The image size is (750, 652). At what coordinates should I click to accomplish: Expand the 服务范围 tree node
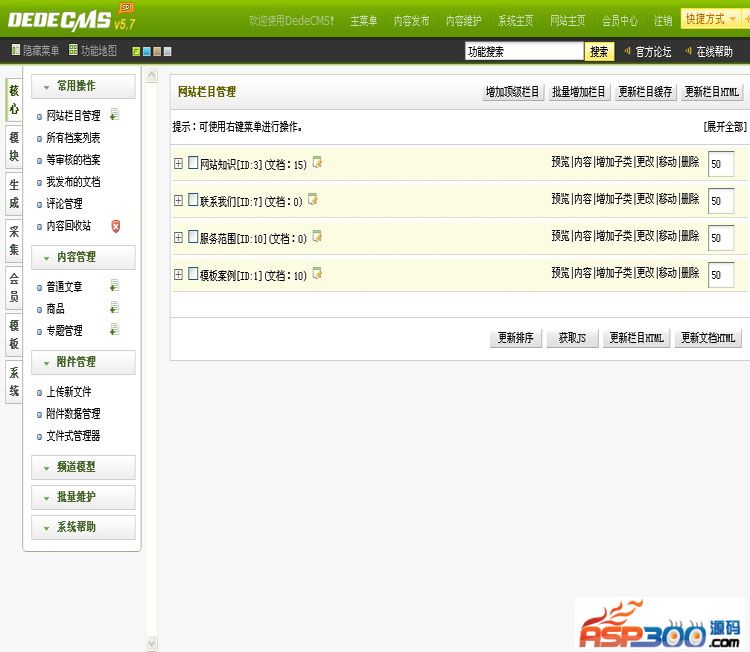click(178, 237)
